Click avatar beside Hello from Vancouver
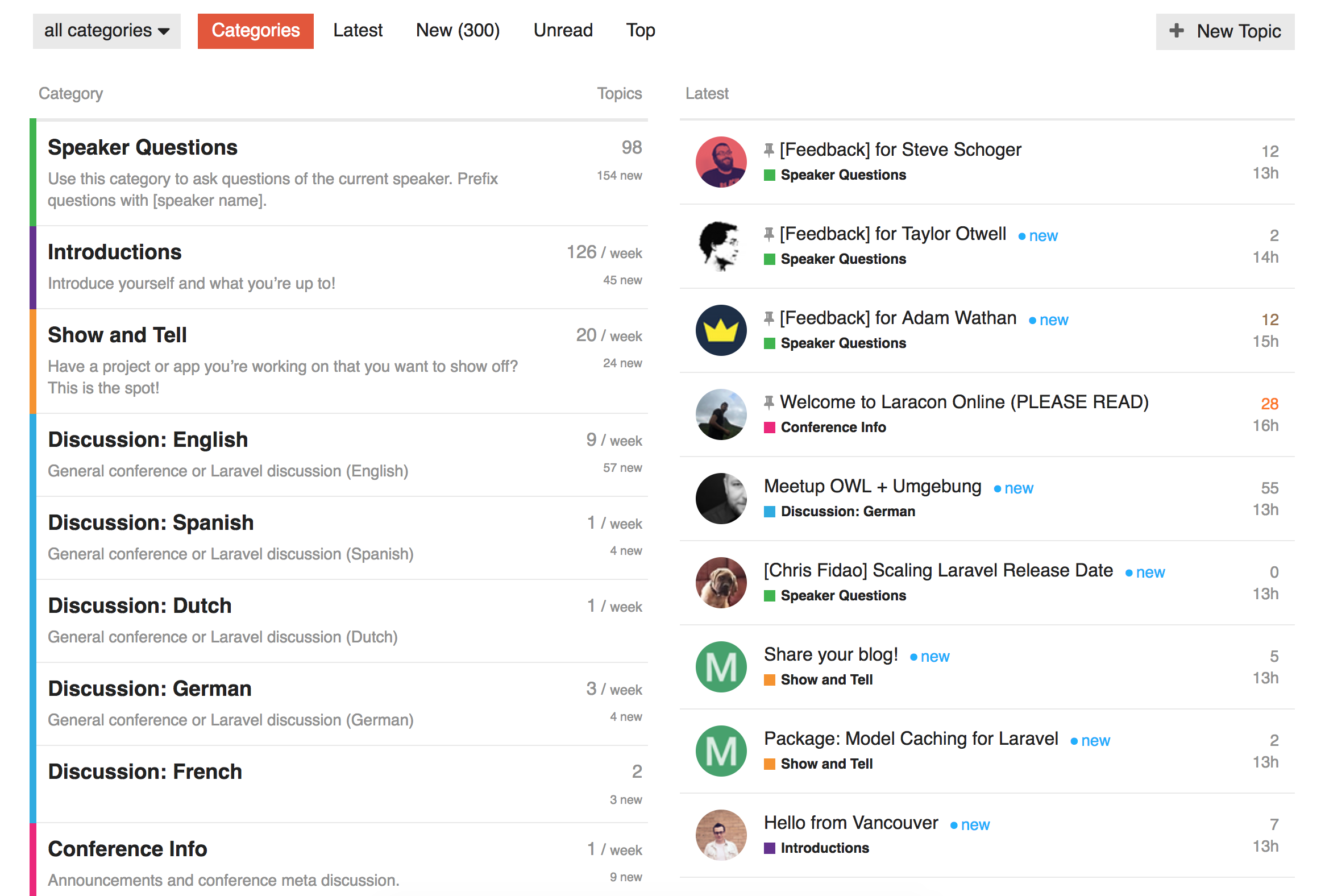The image size is (1321, 896). (x=721, y=835)
